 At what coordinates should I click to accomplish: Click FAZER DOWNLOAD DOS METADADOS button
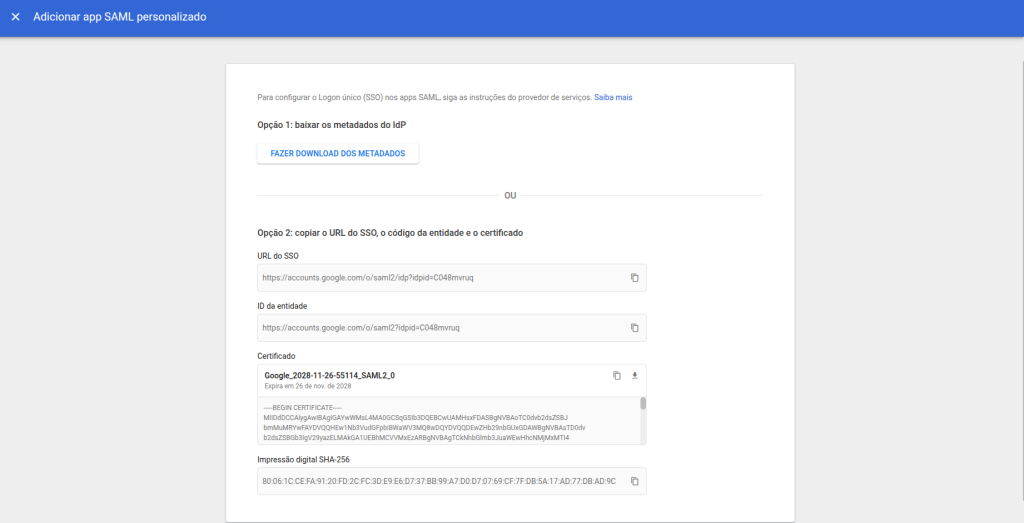coord(338,153)
